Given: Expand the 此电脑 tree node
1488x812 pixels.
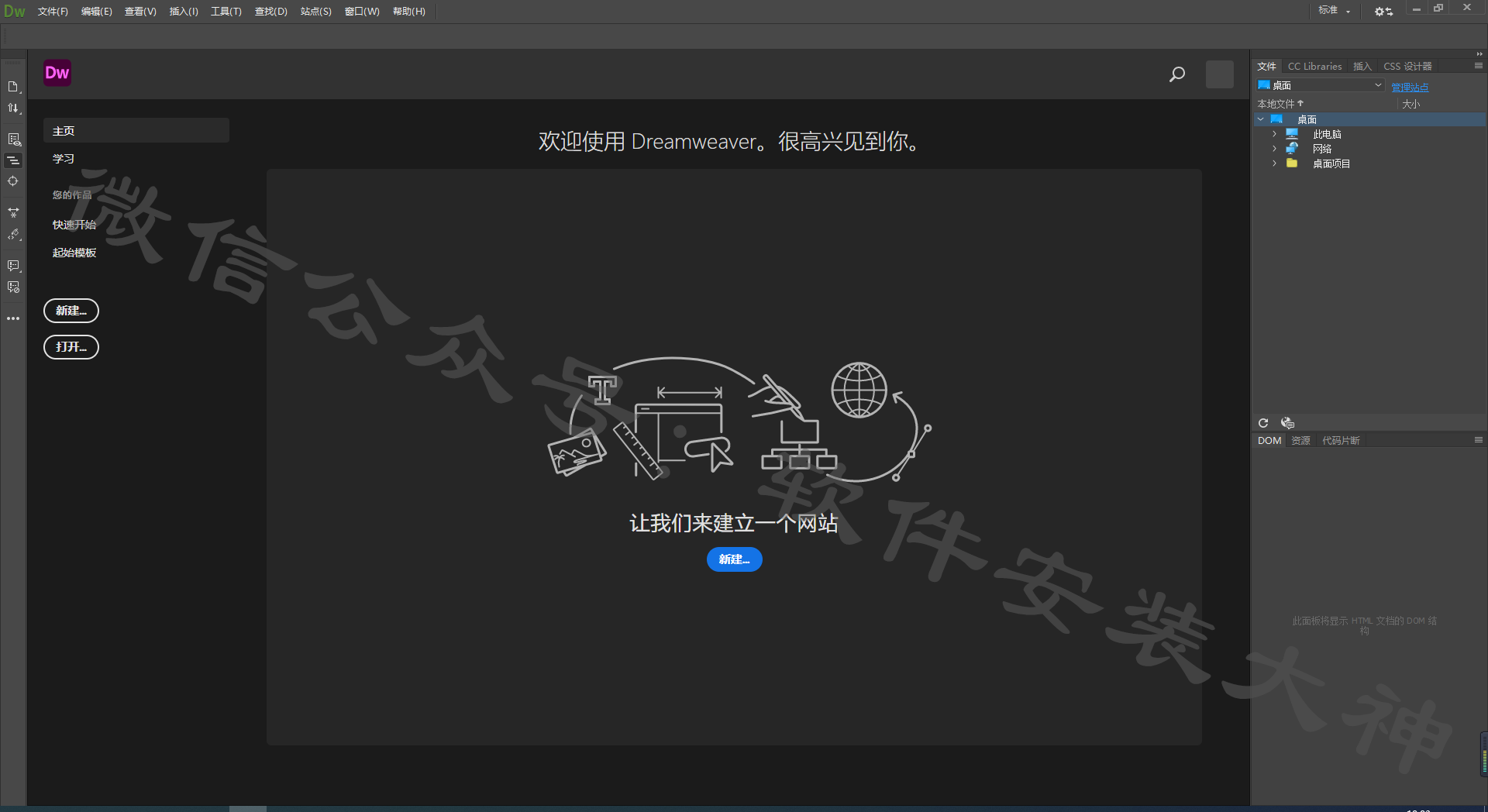Looking at the screenshot, I should tap(1274, 134).
